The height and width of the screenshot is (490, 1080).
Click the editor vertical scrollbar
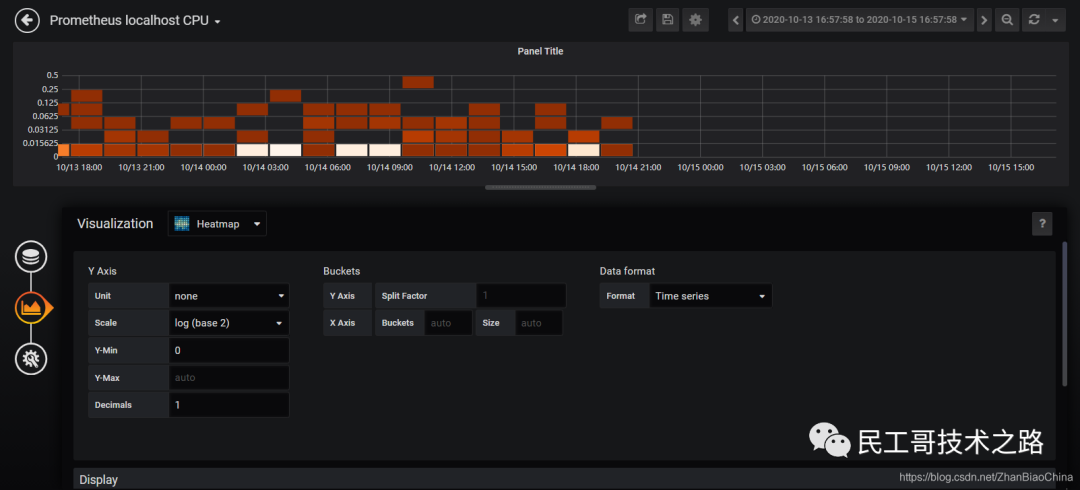pyautogui.click(x=1066, y=314)
